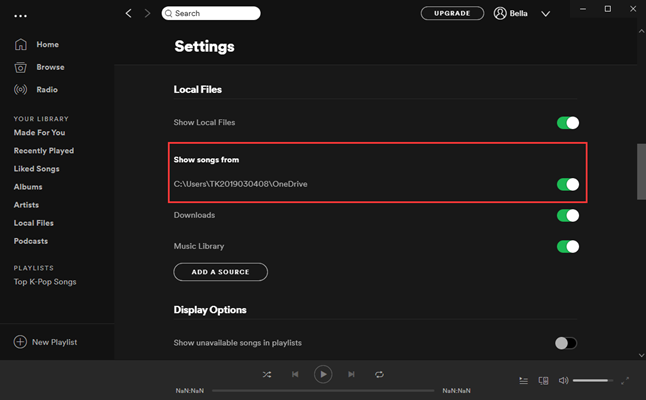Click the elapsed time NaN:NaN label
The height and width of the screenshot is (400, 646).
point(190,391)
